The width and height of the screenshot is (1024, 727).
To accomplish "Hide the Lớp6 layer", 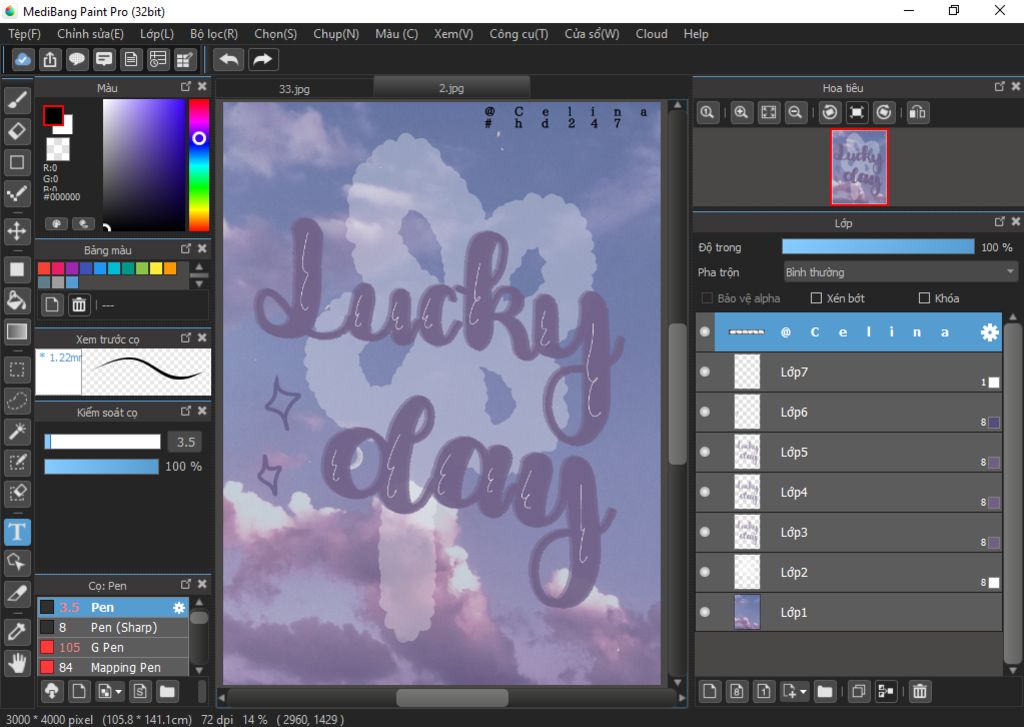I will [705, 412].
